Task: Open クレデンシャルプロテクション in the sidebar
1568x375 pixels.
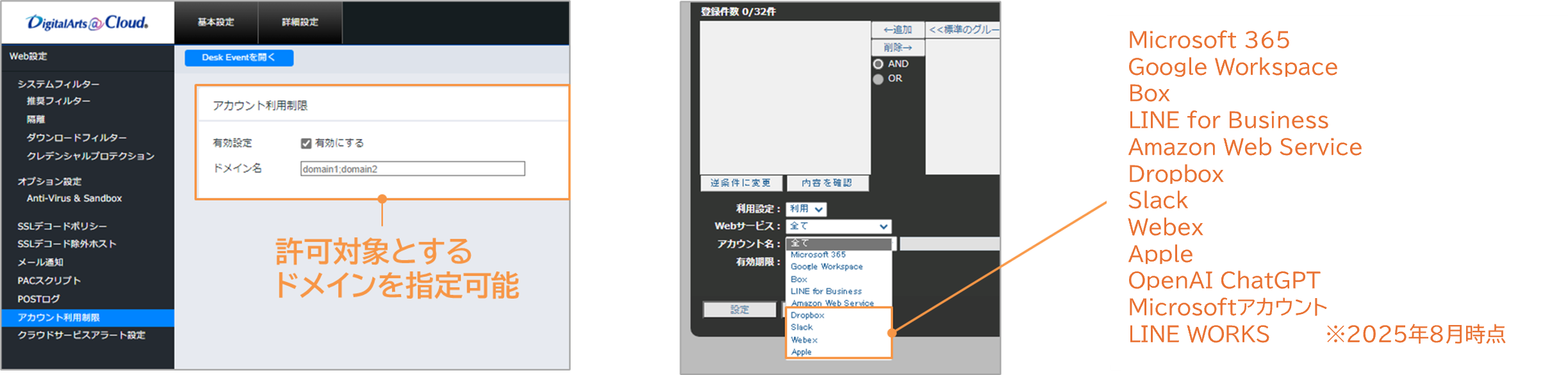Action: [90, 156]
